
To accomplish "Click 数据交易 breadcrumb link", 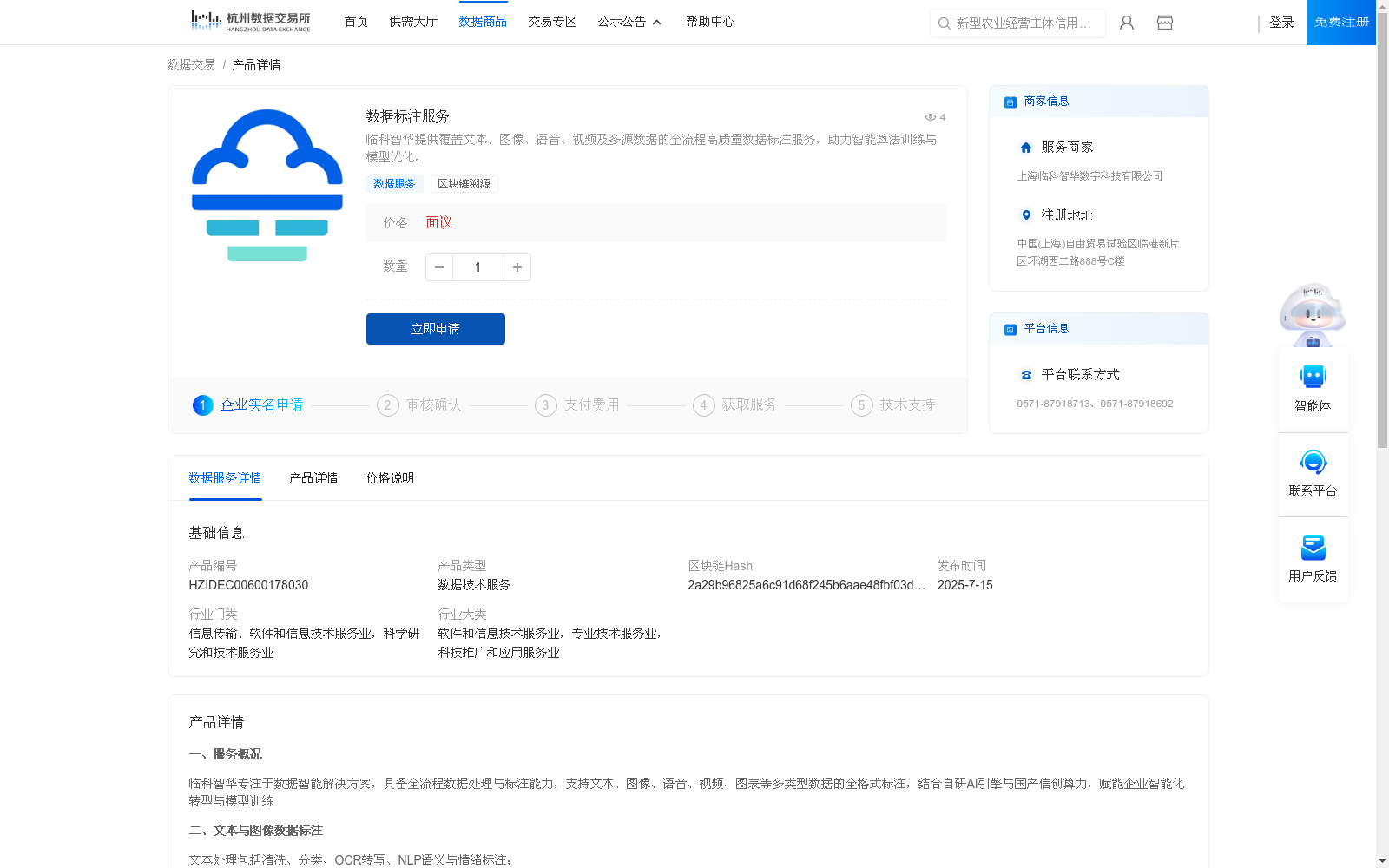I will click(x=191, y=65).
